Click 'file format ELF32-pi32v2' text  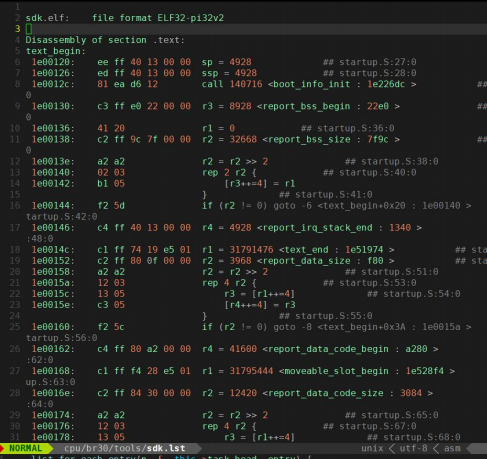(x=158, y=18)
